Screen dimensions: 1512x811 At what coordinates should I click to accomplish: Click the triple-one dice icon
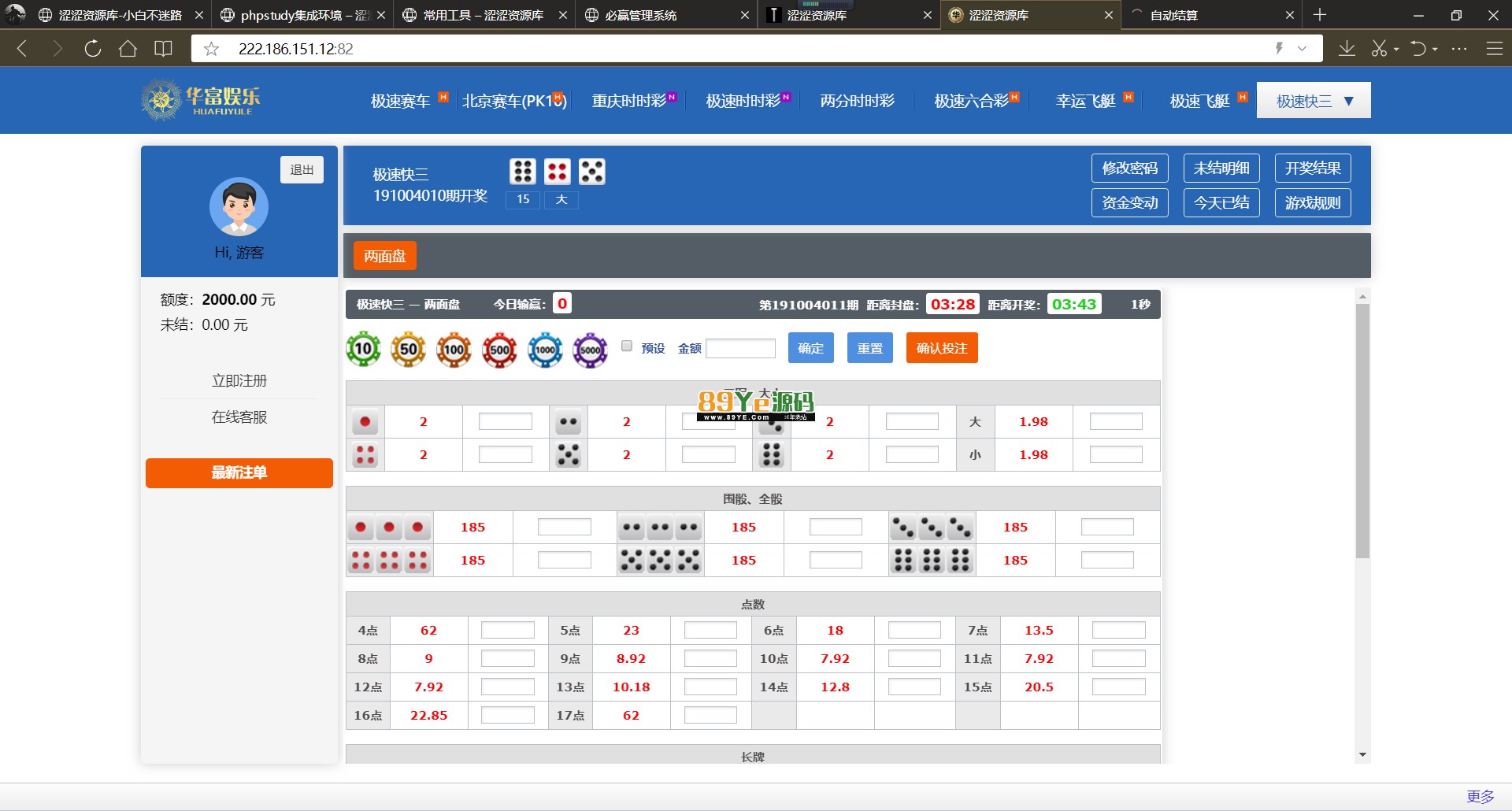pyautogui.click(x=389, y=527)
